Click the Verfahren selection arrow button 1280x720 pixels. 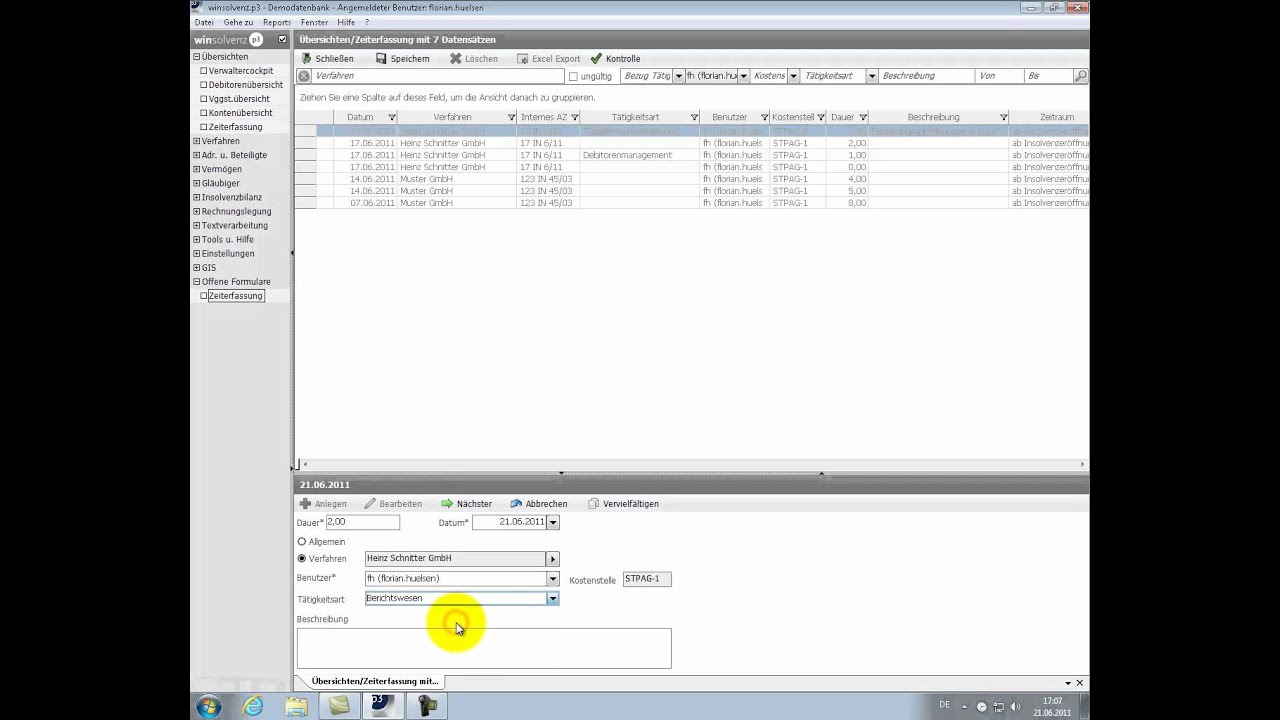(x=552, y=558)
